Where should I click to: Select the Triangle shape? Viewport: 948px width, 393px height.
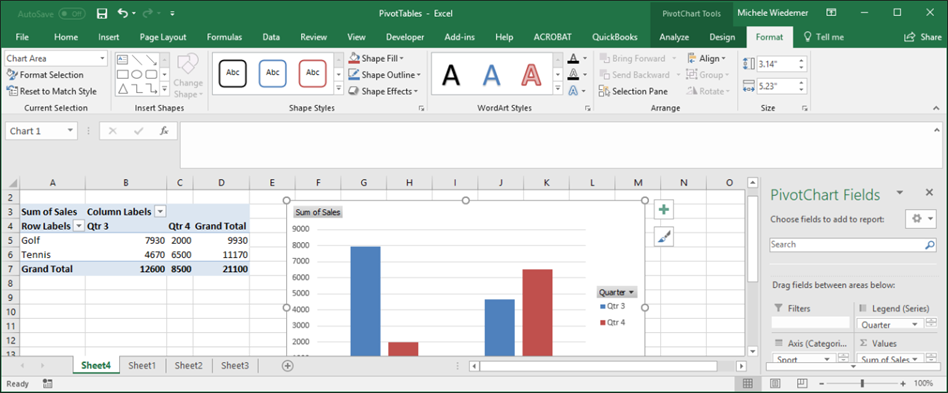[x=123, y=89]
